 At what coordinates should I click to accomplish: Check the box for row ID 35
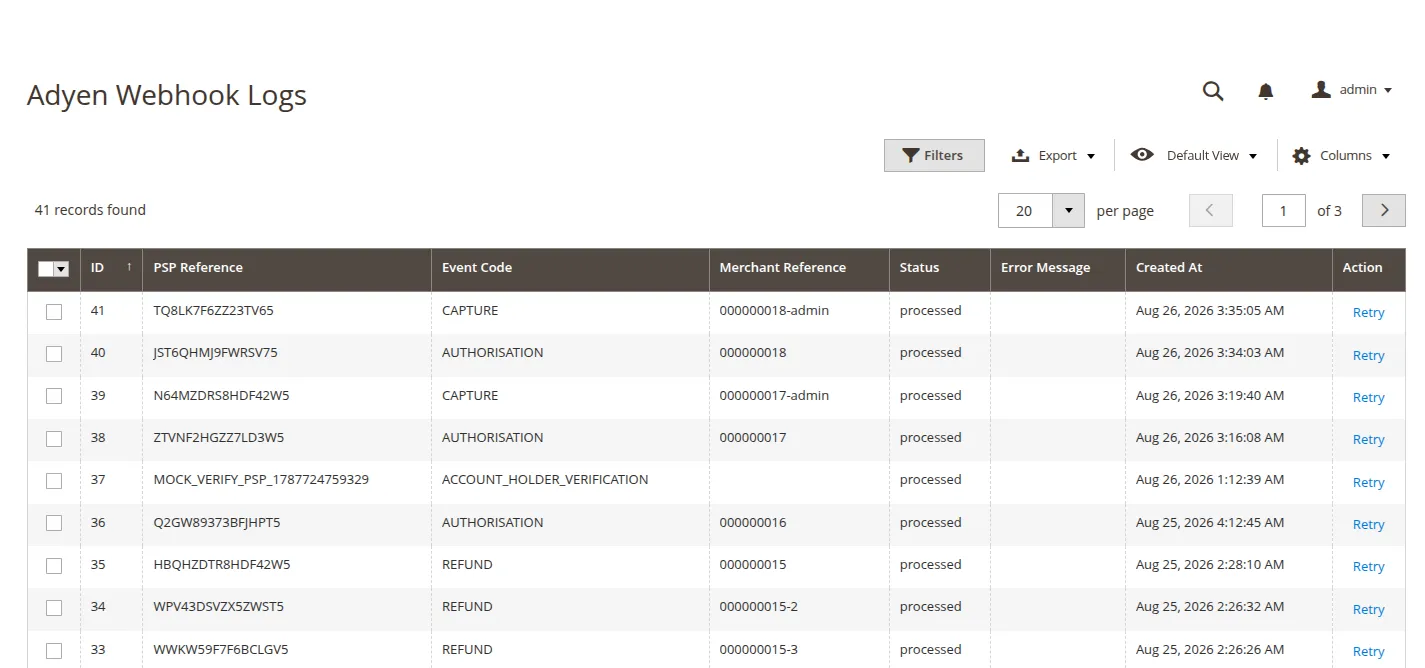tap(54, 566)
